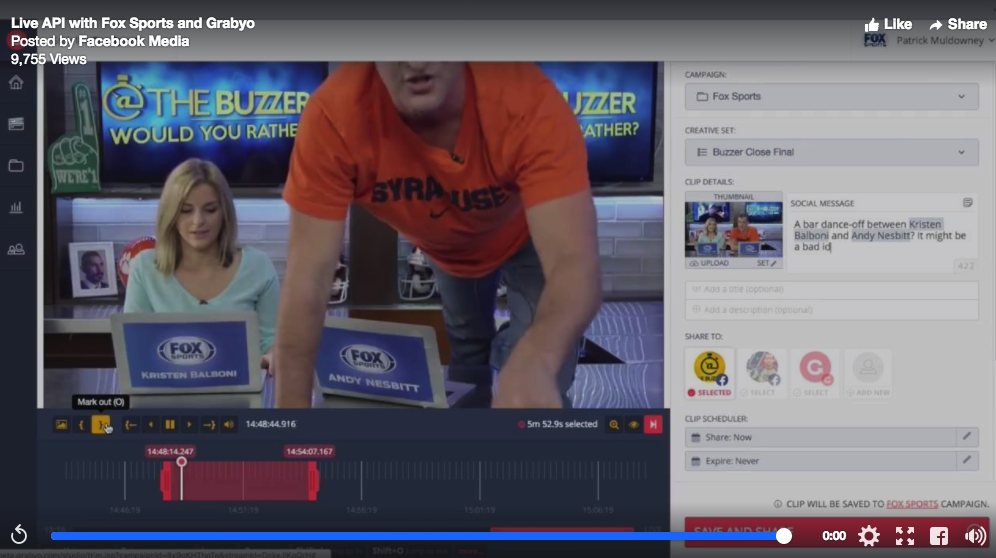Toggle the eye preview icon above timeline
The height and width of the screenshot is (558, 996).
coord(634,425)
